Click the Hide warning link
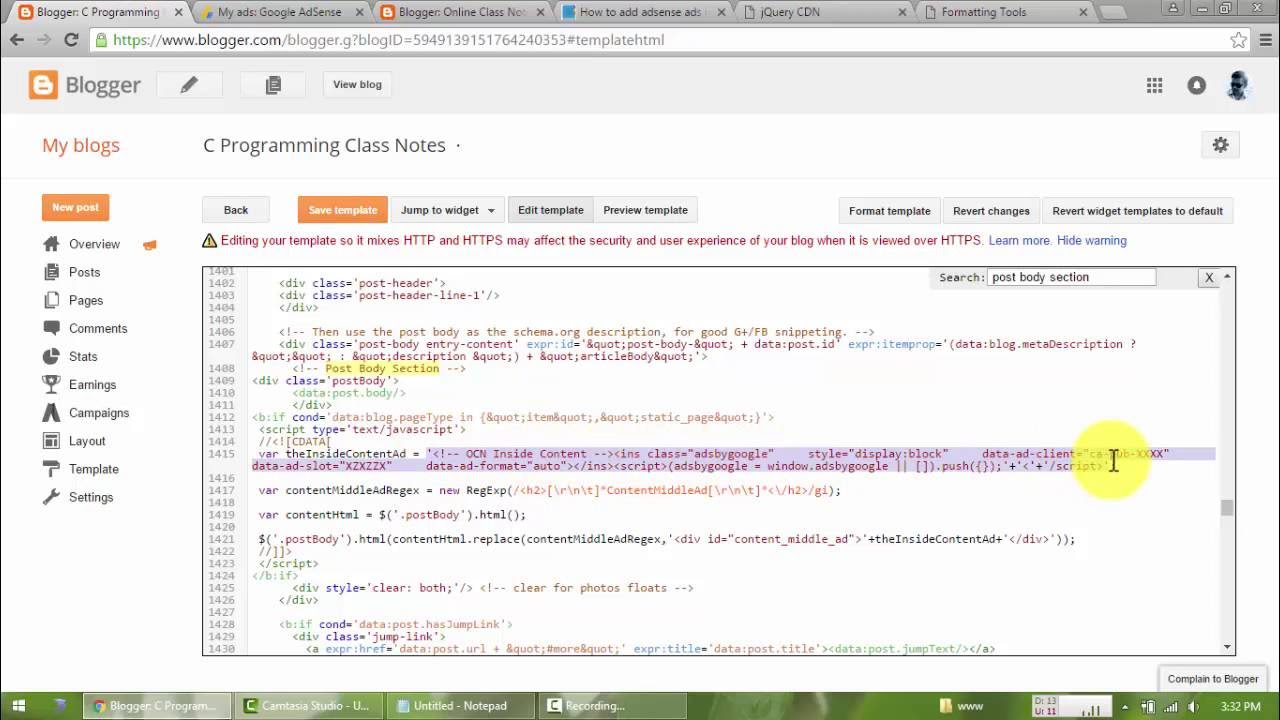 click(1092, 241)
